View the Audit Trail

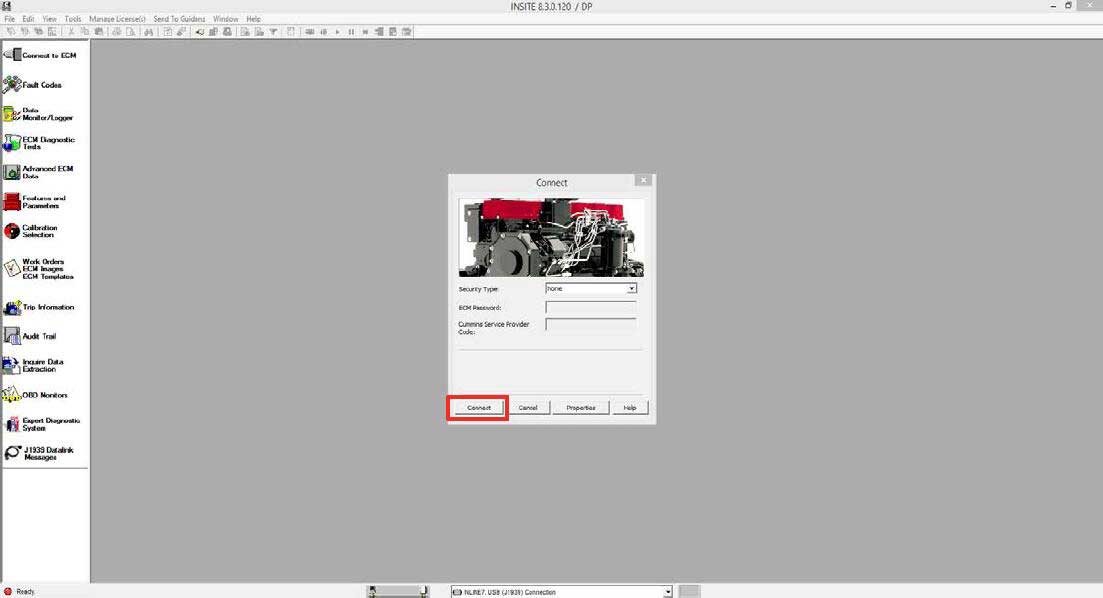[40, 335]
